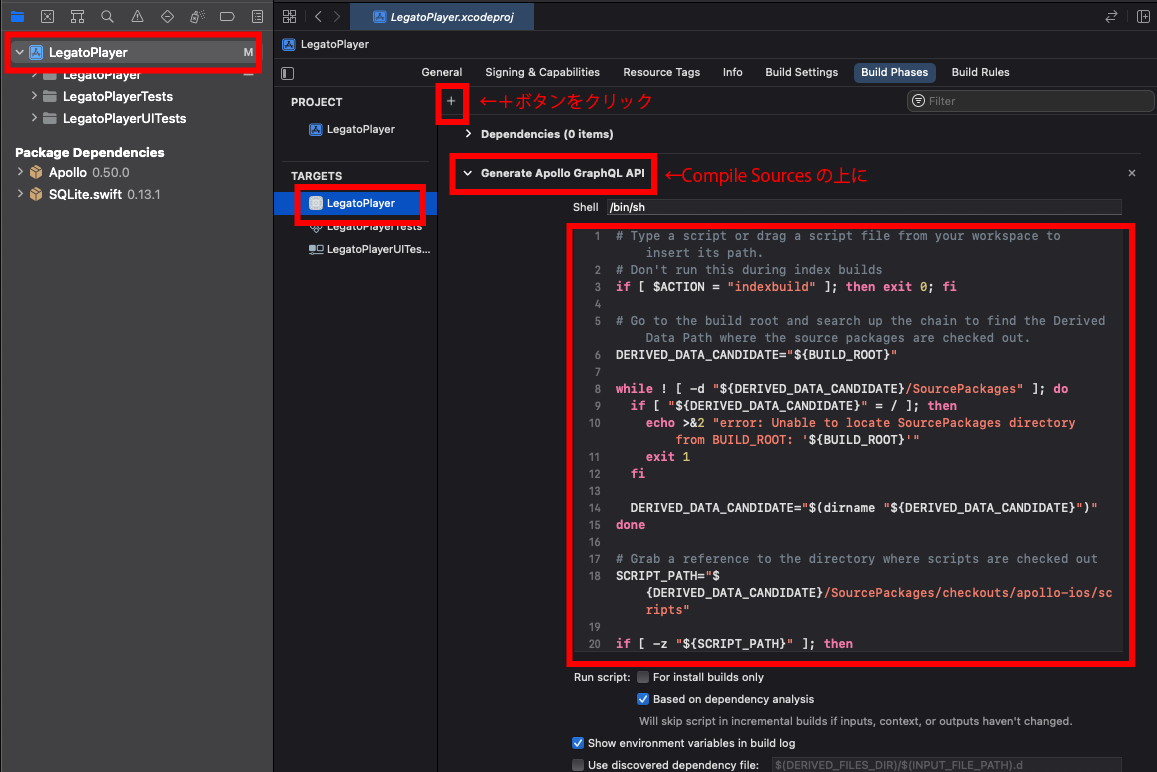Go forward with the right chevron
This screenshot has width=1157, height=772.
337,16
